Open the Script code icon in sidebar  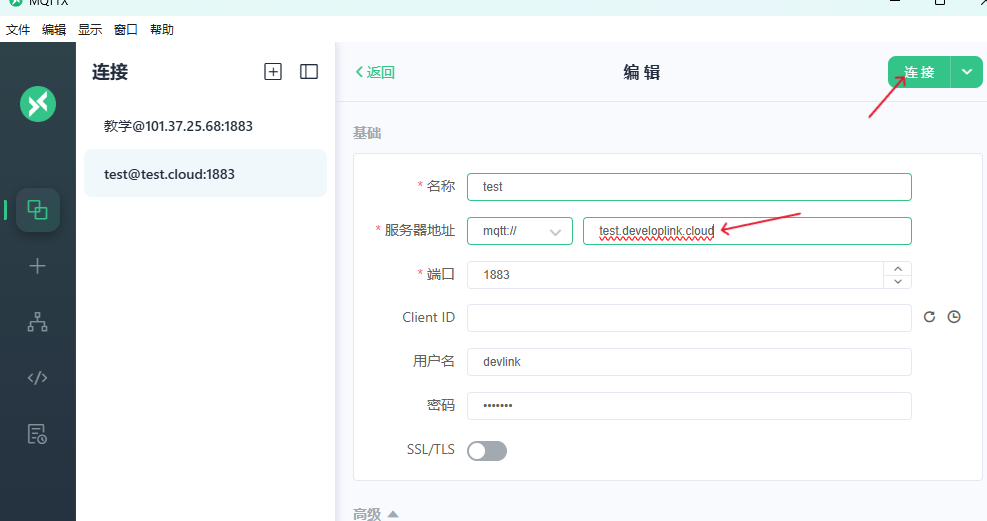pyautogui.click(x=38, y=378)
